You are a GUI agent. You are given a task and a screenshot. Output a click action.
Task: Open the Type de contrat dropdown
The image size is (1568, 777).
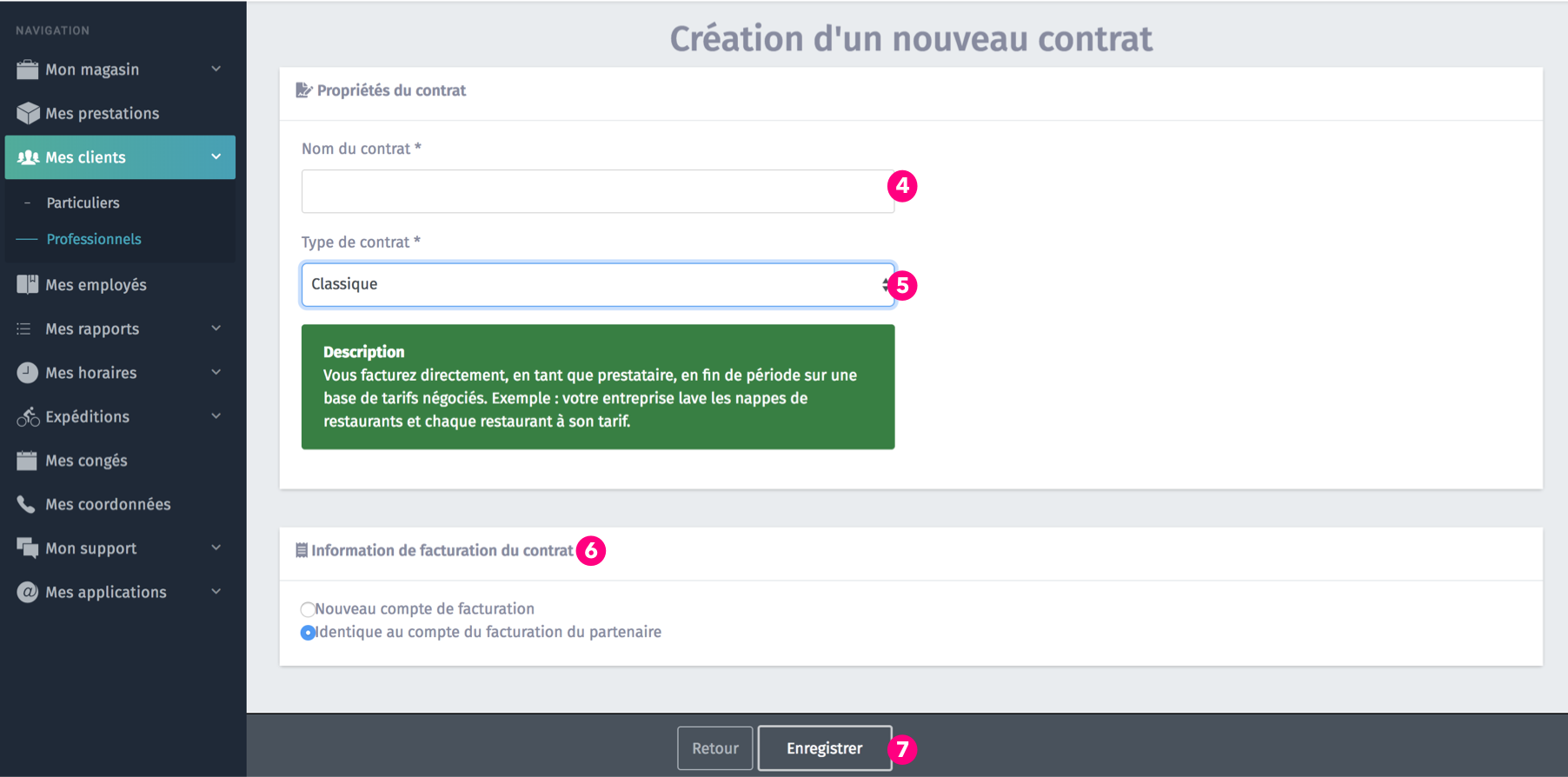coord(597,285)
